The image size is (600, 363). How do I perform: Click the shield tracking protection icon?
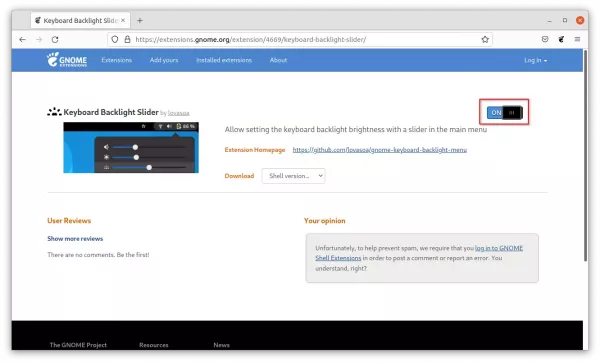(x=115, y=39)
